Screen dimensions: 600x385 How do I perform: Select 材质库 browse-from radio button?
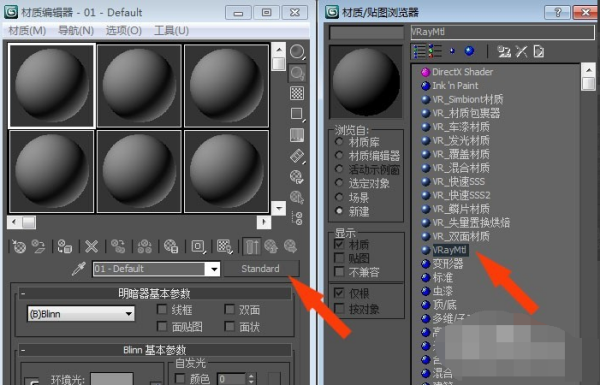click(x=339, y=142)
